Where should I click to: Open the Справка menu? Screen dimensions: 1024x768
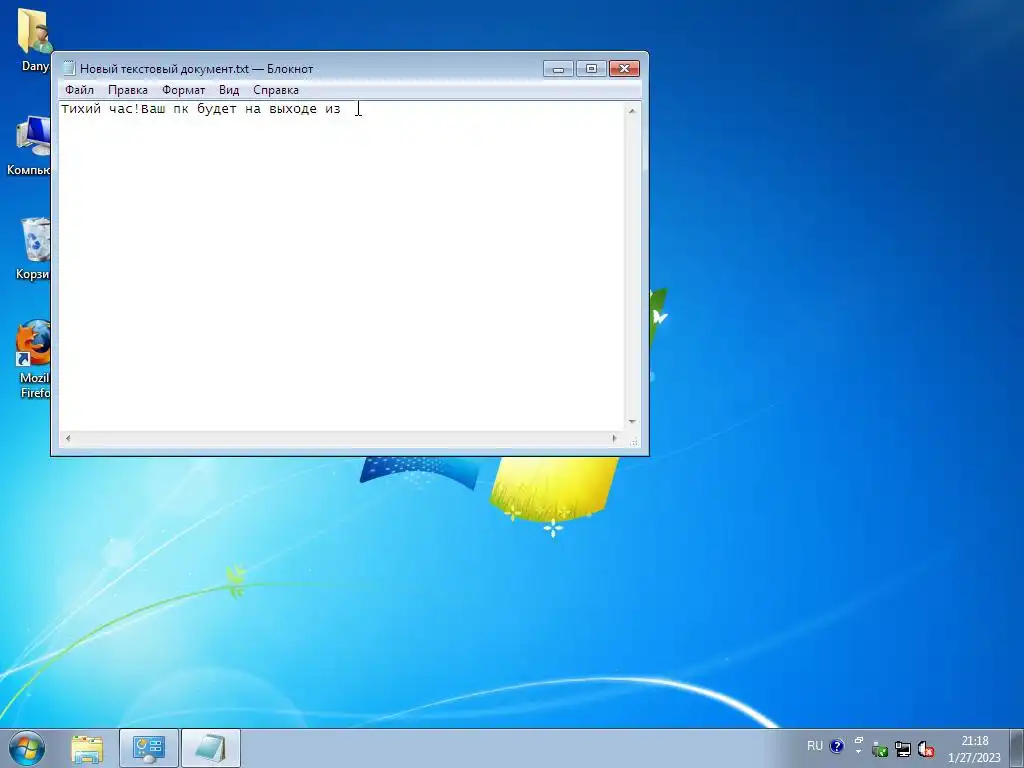click(276, 90)
